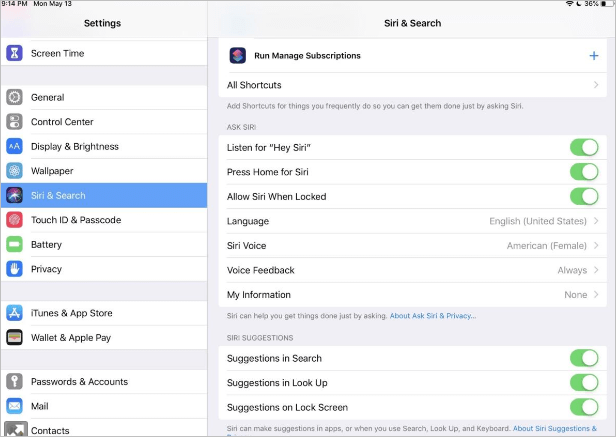Tap the Privacy hand icon
Screen dimensions: 616x437
(14, 269)
